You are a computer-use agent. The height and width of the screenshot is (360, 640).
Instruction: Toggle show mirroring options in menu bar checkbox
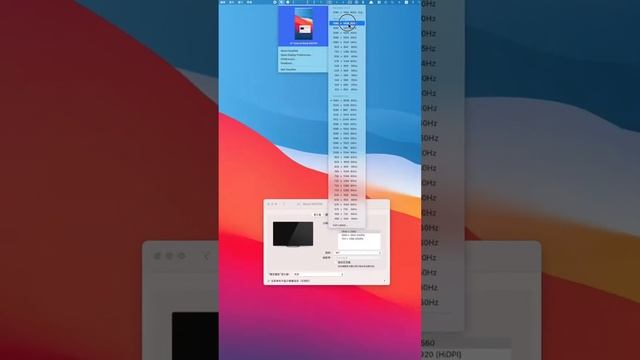[269, 281]
